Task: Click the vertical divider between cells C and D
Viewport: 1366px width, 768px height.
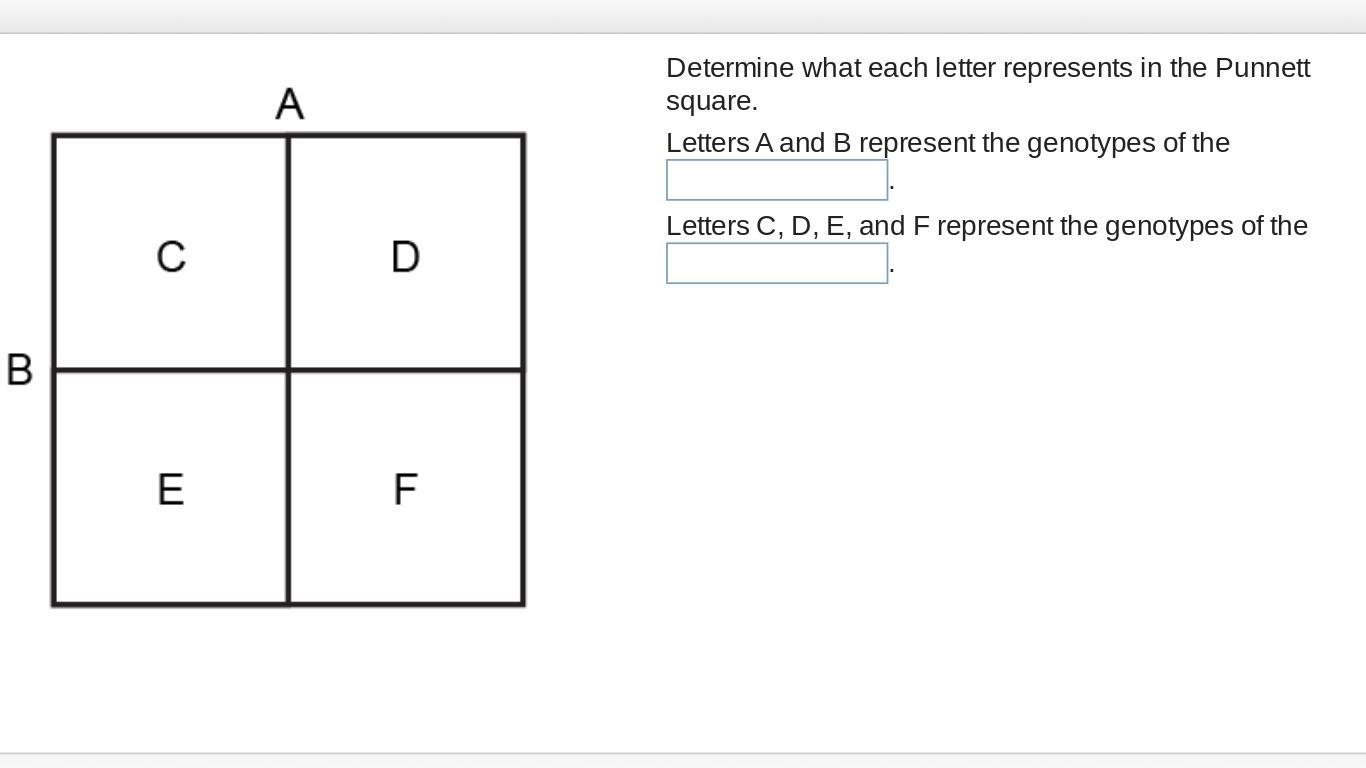Action: [x=289, y=252]
